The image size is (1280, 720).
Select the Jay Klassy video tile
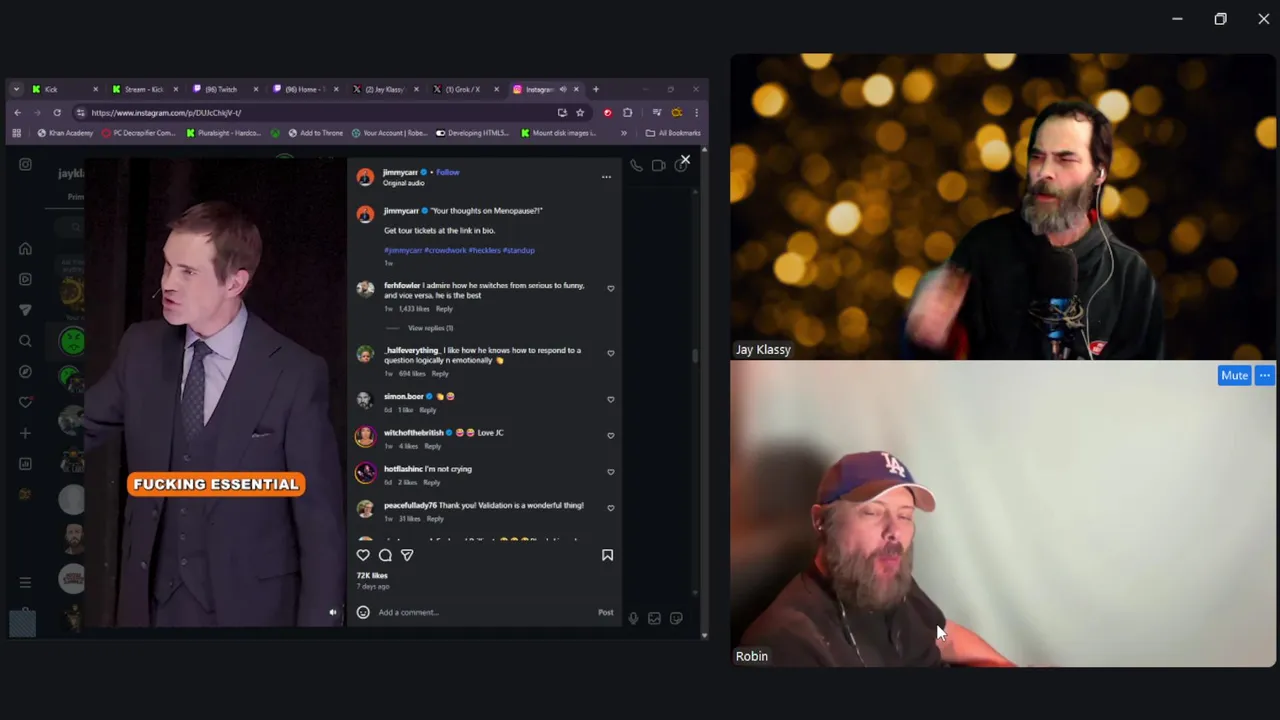click(1003, 207)
